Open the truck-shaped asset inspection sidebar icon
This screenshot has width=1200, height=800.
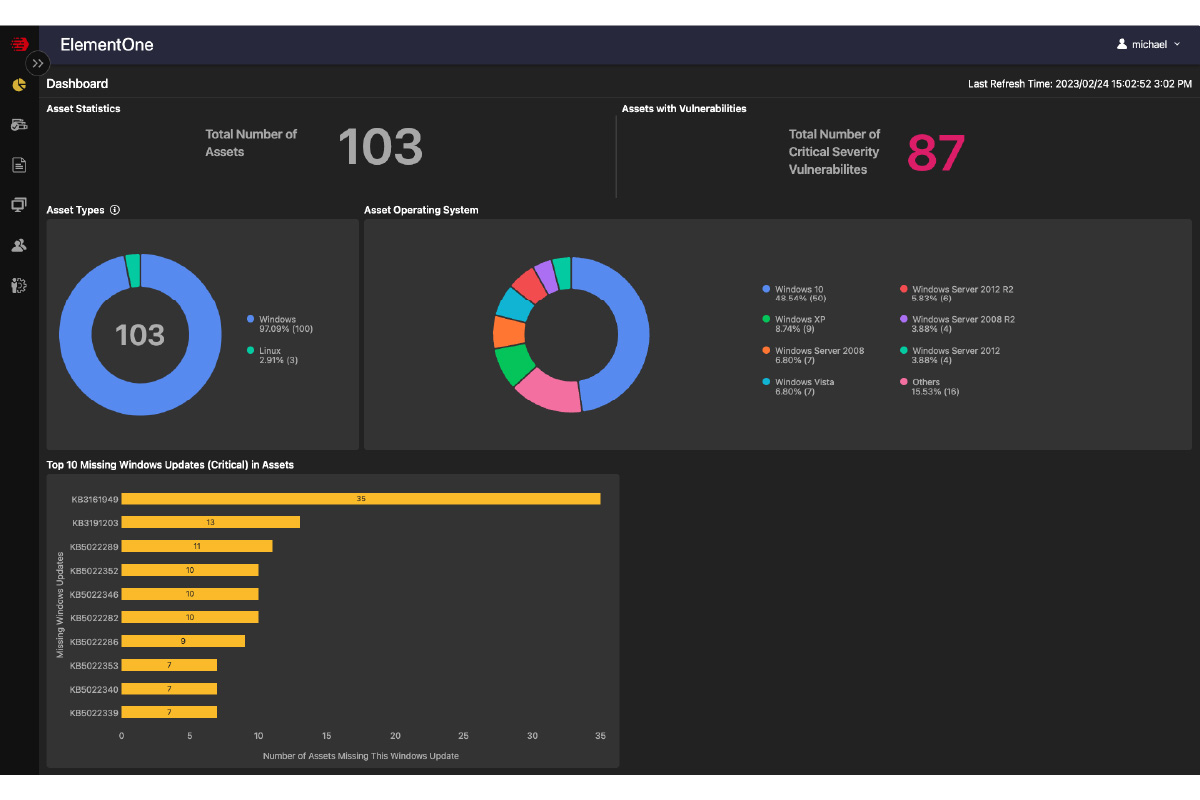coord(19,125)
